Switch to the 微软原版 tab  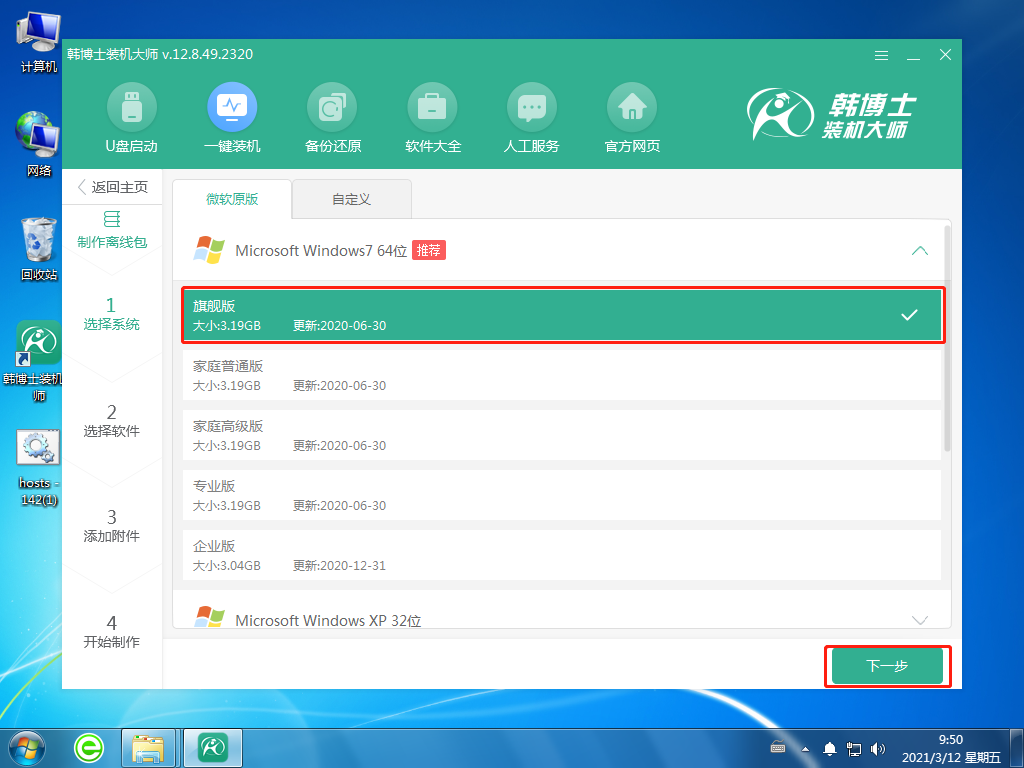tap(232, 199)
